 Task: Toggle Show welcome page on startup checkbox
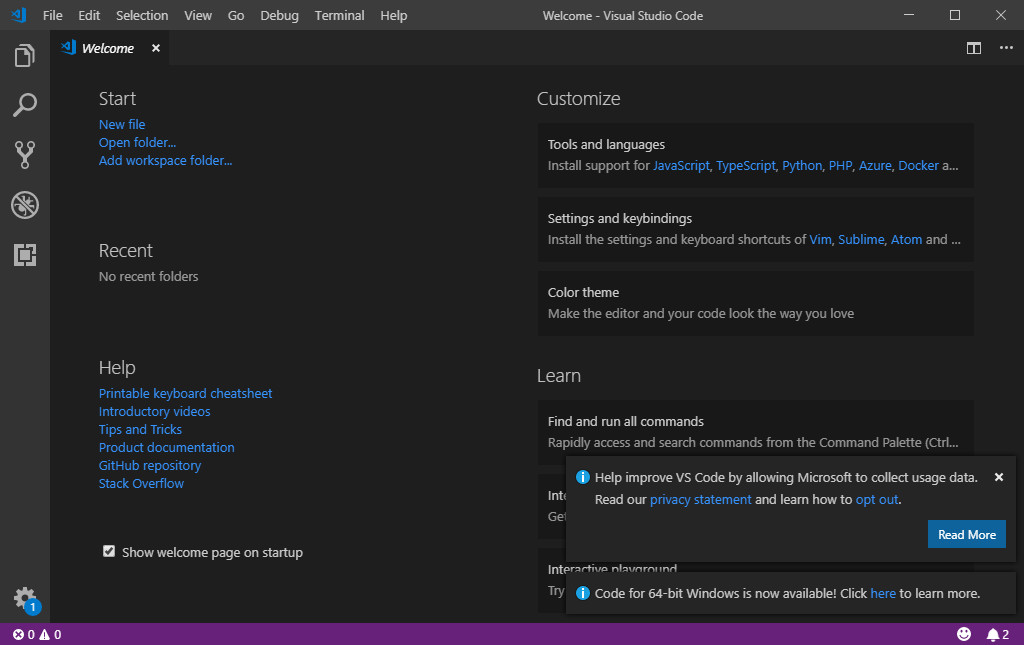click(109, 552)
